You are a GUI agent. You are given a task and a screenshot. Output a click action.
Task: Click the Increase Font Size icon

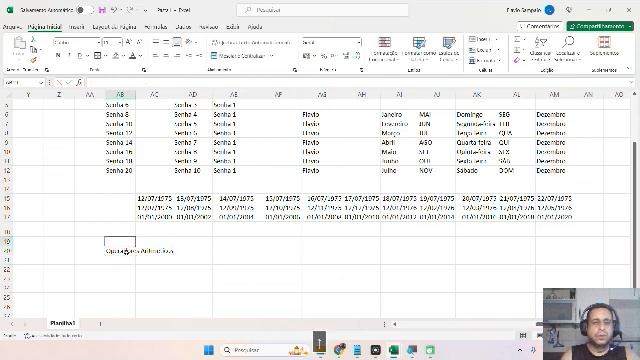[129, 42]
